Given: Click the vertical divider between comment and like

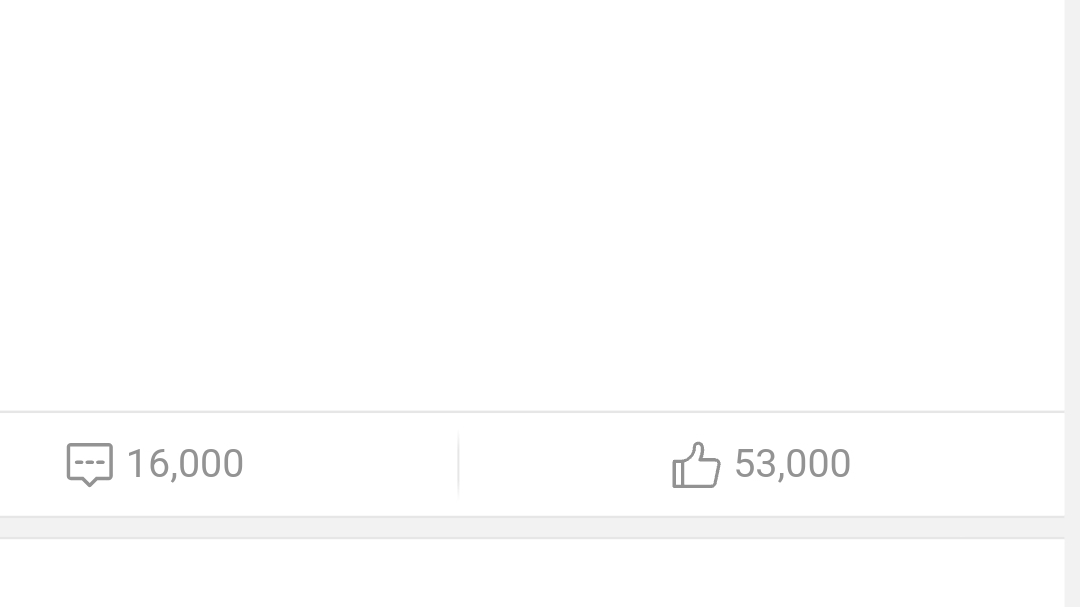Looking at the screenshot, I should coord(458,465).
